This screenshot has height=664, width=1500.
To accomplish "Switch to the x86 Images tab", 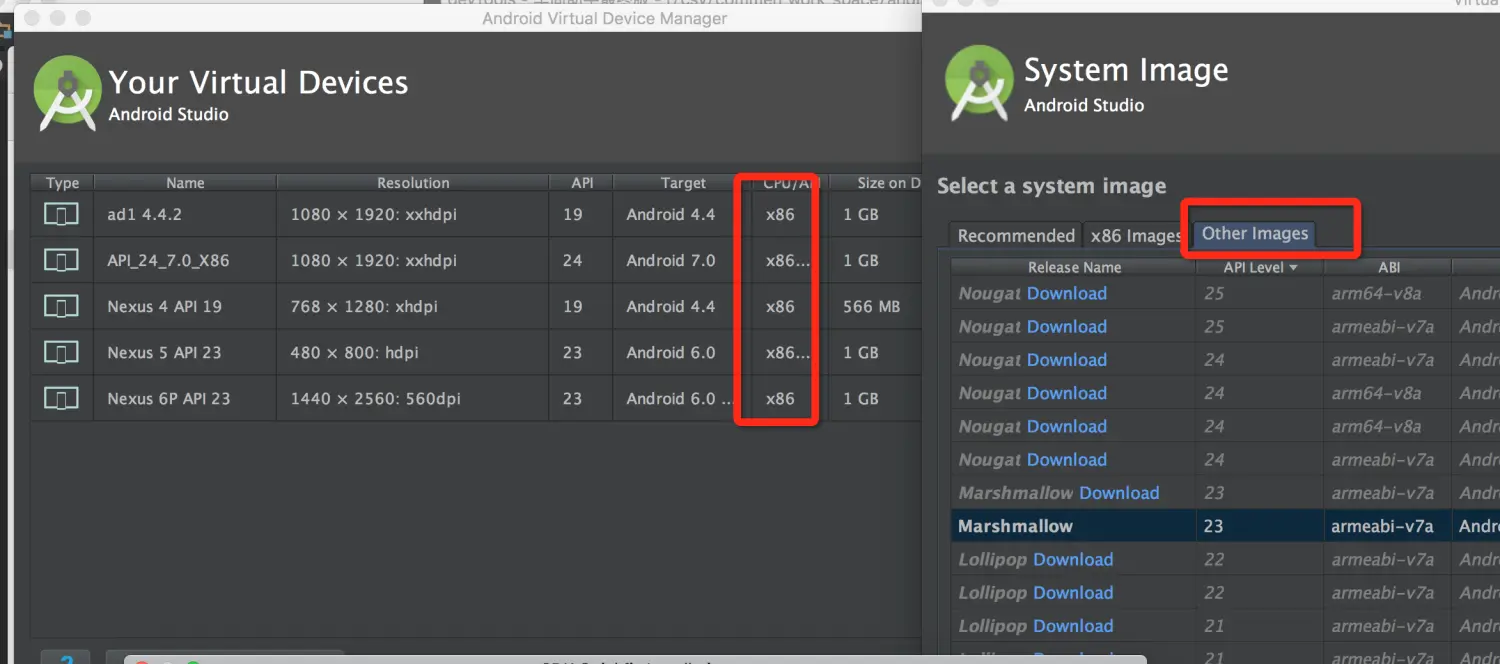I will [x=1136, y=236].
